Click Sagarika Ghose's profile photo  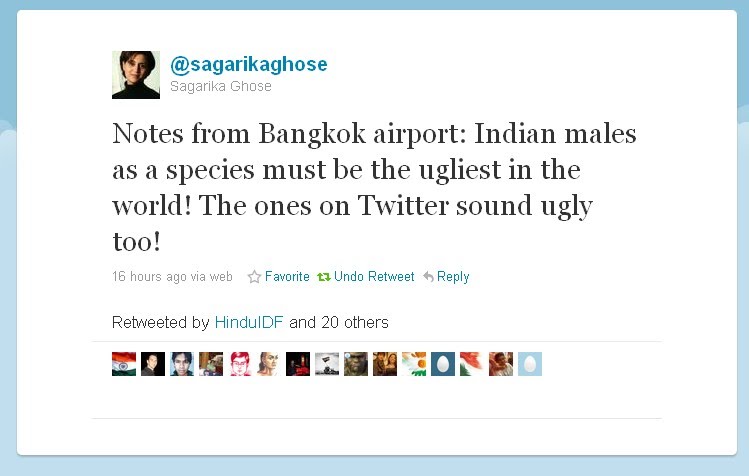(136, 75)
